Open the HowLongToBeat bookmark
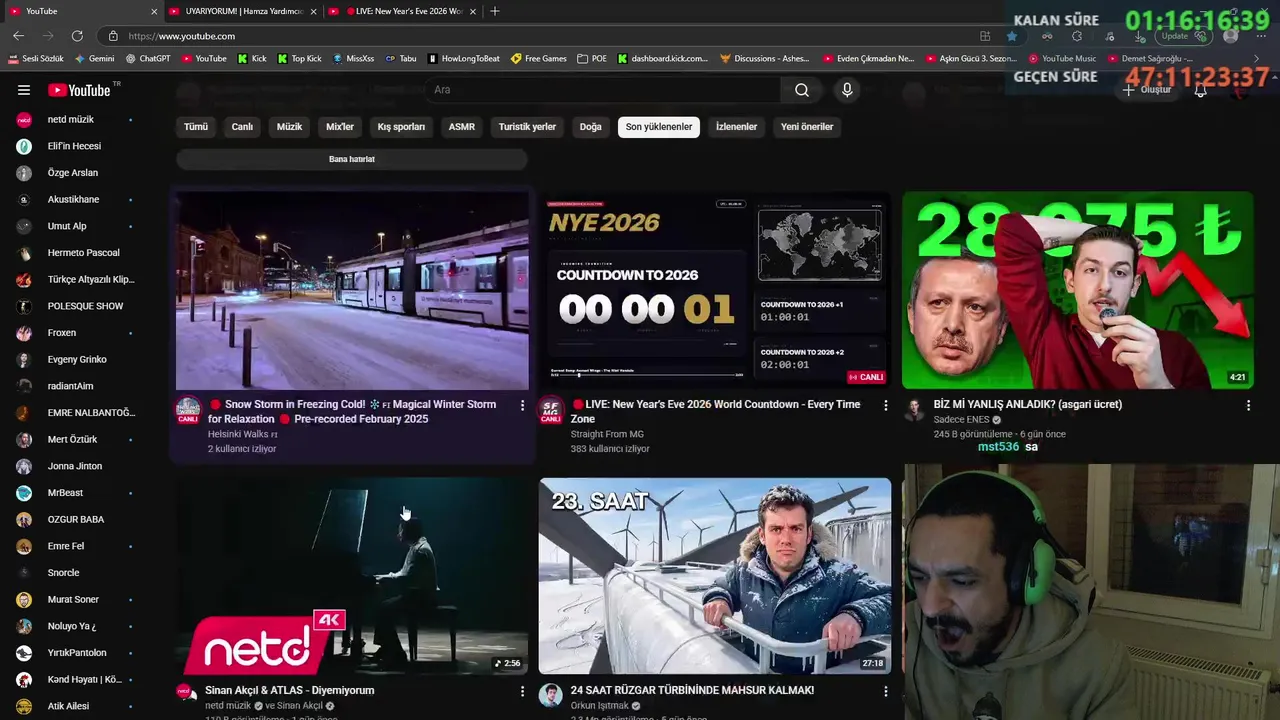 [x=463, y=58]
